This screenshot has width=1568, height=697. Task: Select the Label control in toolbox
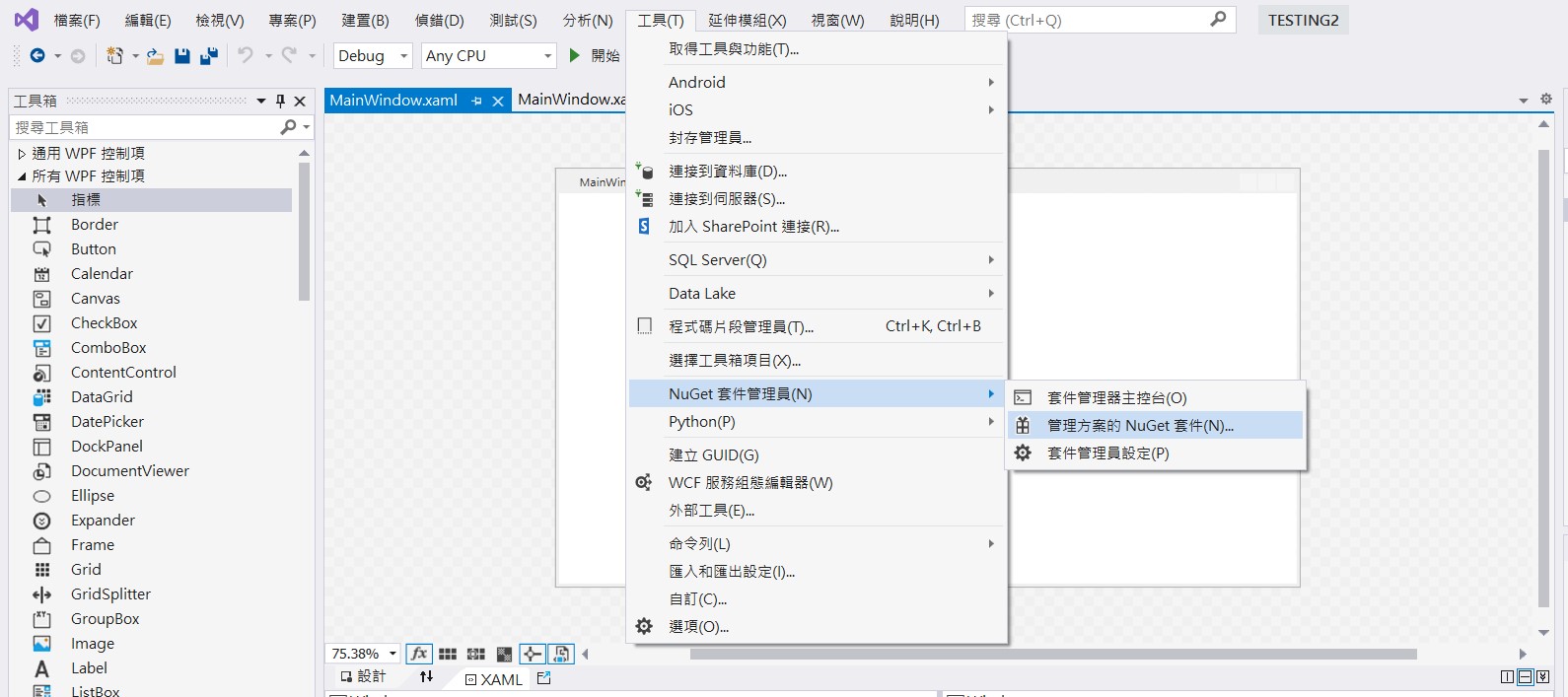tap(151, 668)
